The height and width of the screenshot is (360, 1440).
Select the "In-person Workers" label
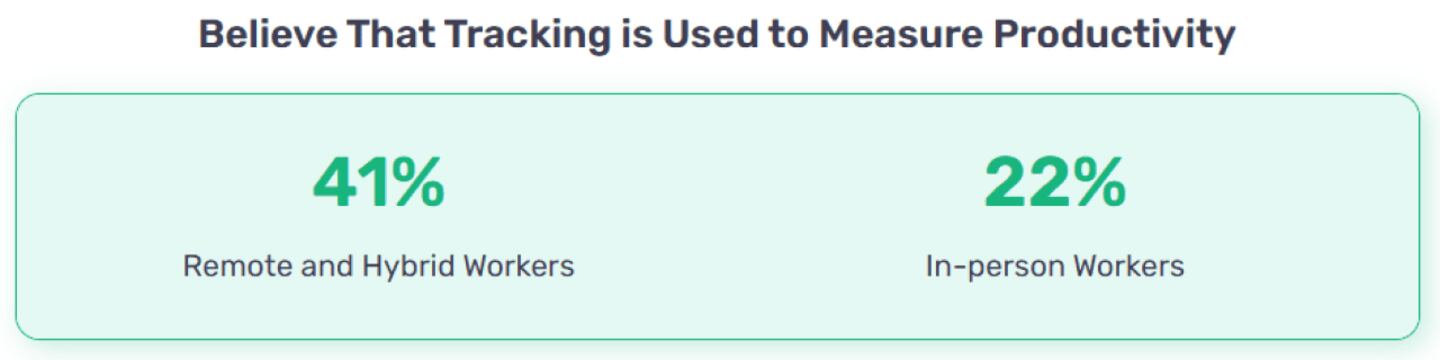pyautogui.click(x=1054, y=266)
